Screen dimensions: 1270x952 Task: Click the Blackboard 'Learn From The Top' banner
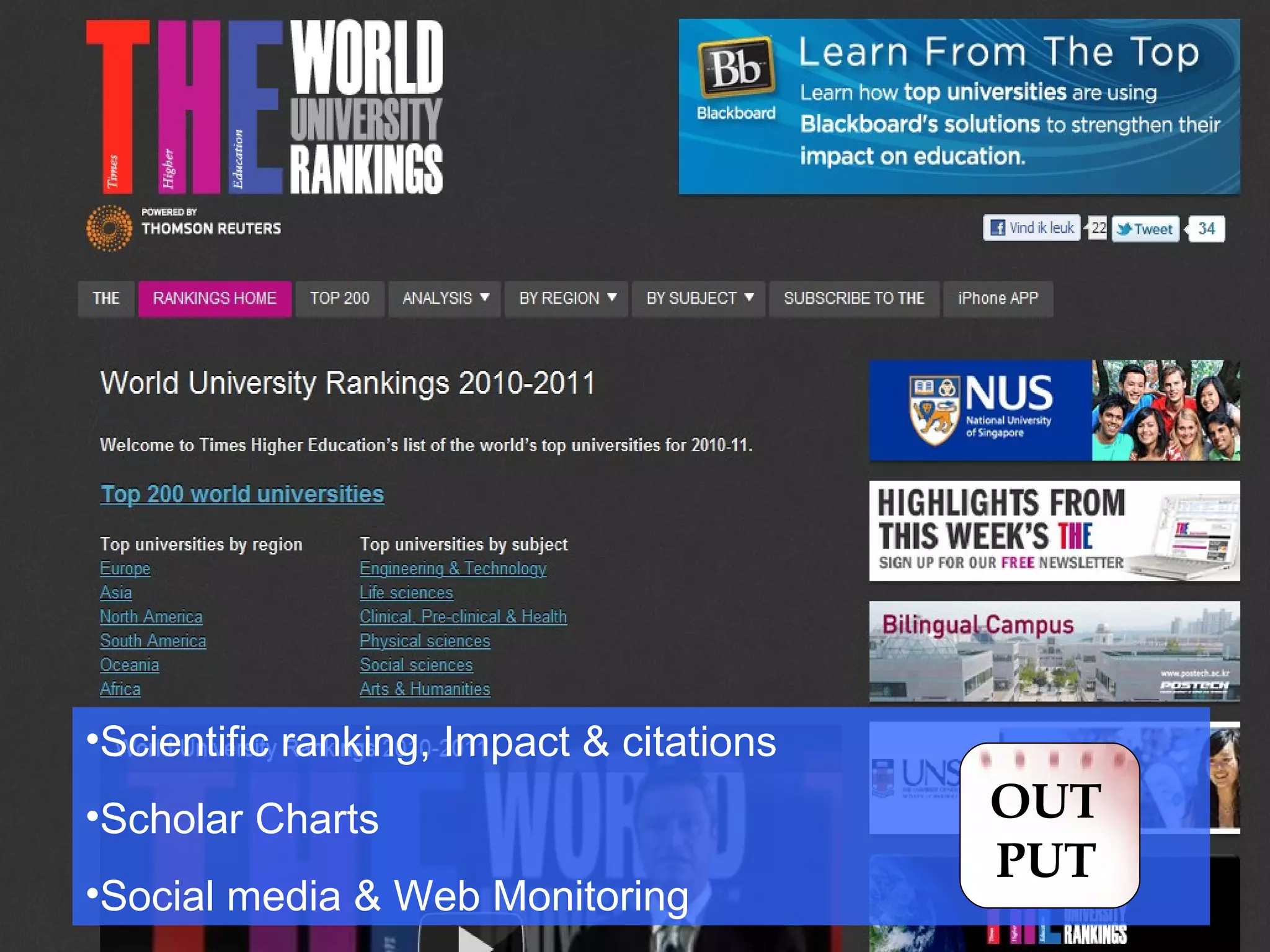pyautogui.click(x=959, y=107)
